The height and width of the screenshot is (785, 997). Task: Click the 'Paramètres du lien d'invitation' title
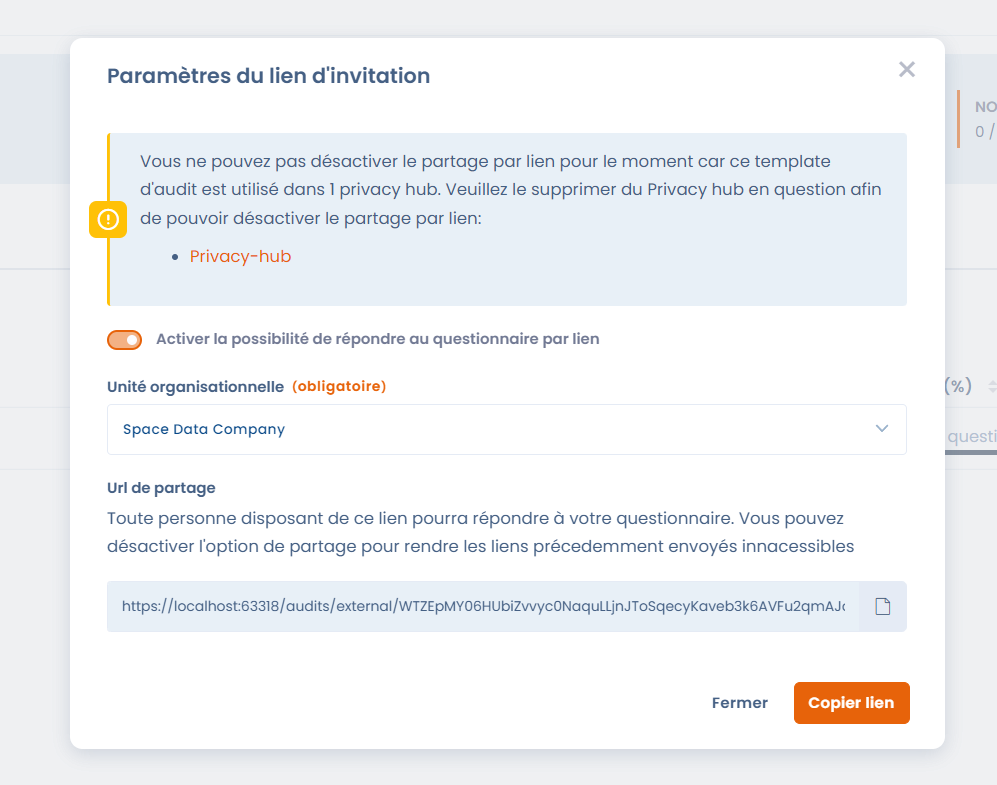pyautogui.click(x=268, y=76)
